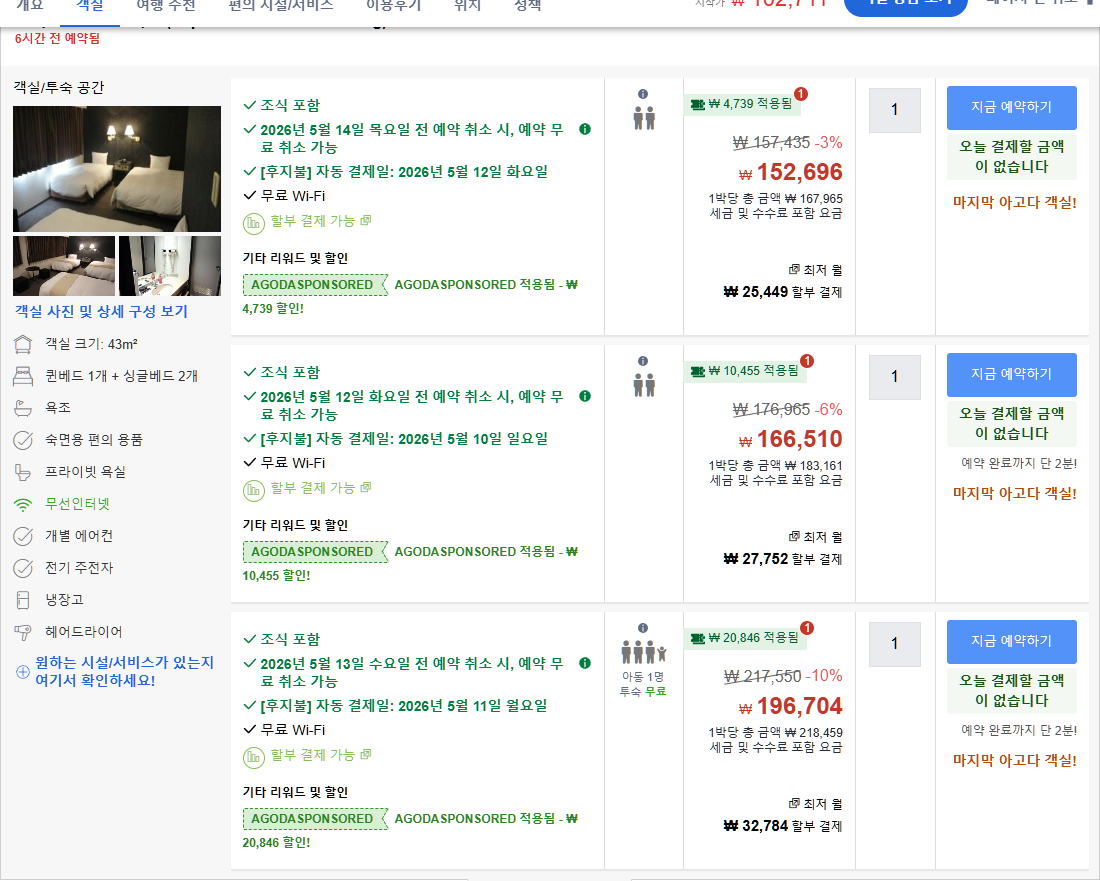Open the 여행 추천 tab
The width and height of the screenshot is (1100, 881).
point(166,7)
